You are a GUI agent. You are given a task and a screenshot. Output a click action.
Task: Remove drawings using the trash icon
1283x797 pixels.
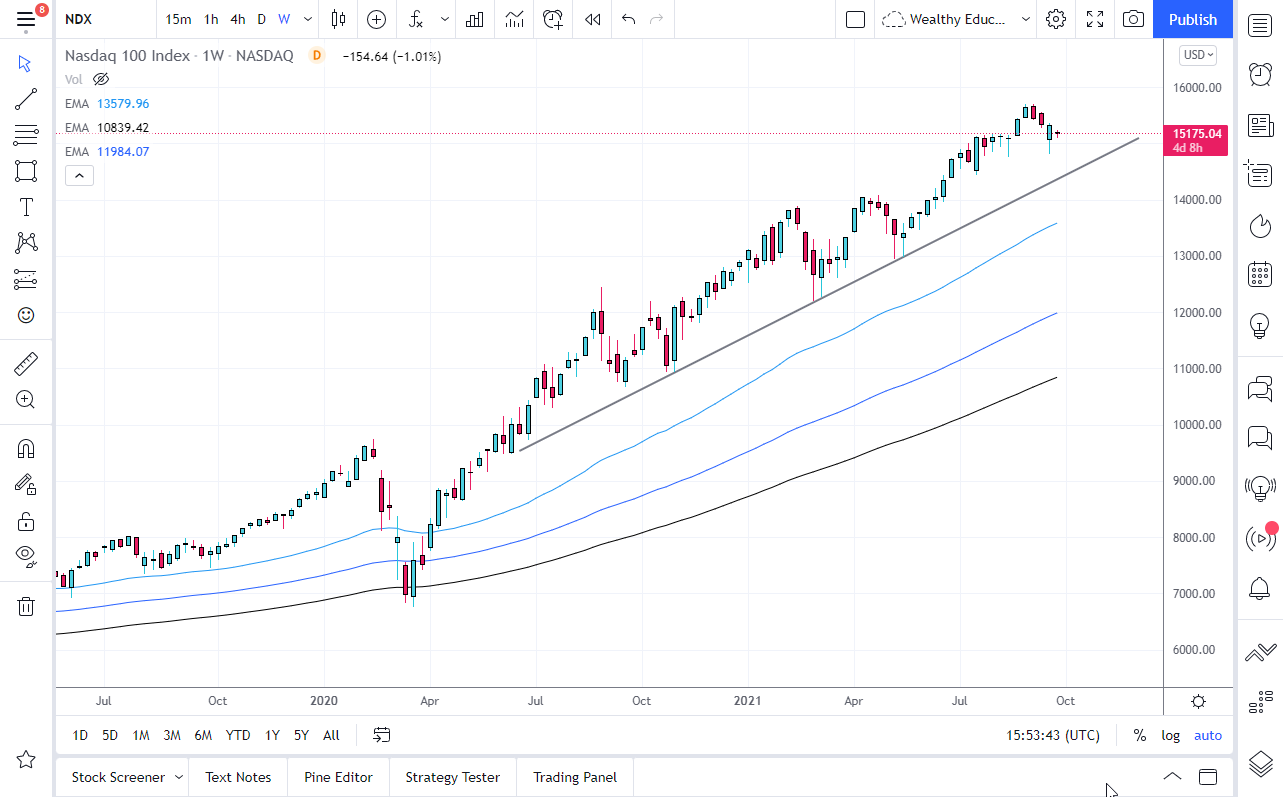tap(26, 606)
